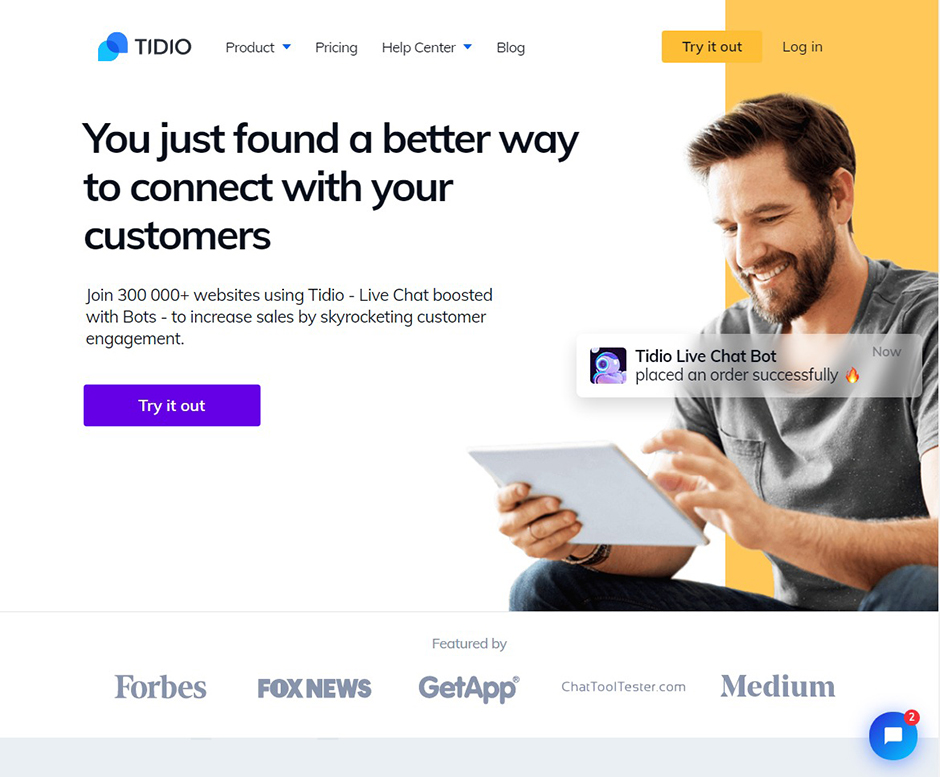Click the Log in link
The width and height of the screenshot is (940, 777).
pos(802,47)
